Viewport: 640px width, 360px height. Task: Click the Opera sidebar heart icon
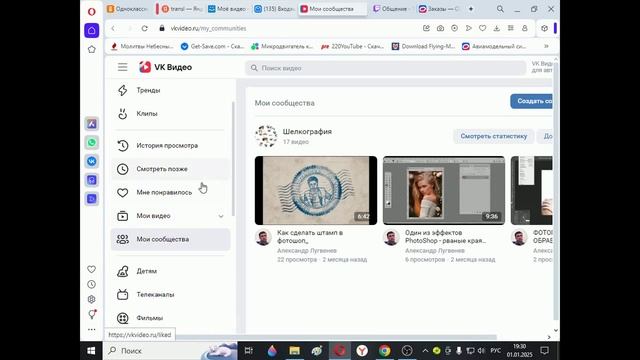click(x=91, y=269)
